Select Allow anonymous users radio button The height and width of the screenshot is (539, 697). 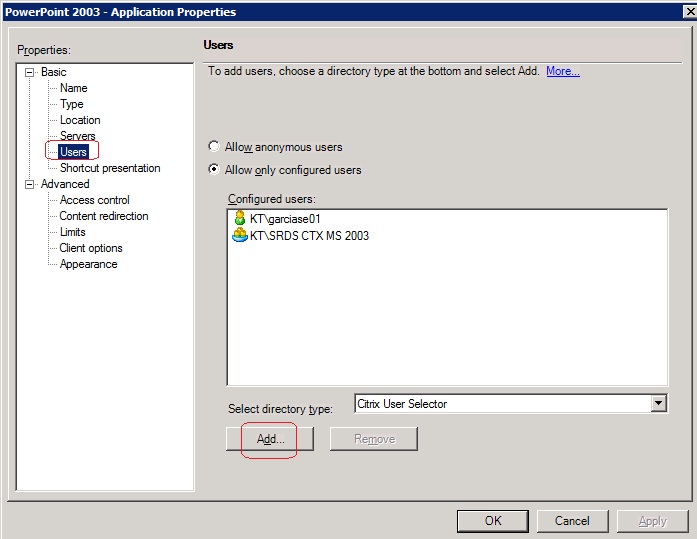pos(214,147)
